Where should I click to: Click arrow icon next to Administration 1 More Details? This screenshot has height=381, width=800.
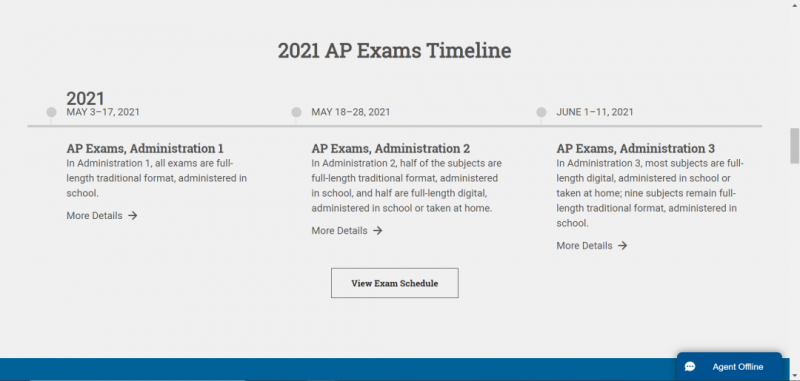[x=133, y=216]
